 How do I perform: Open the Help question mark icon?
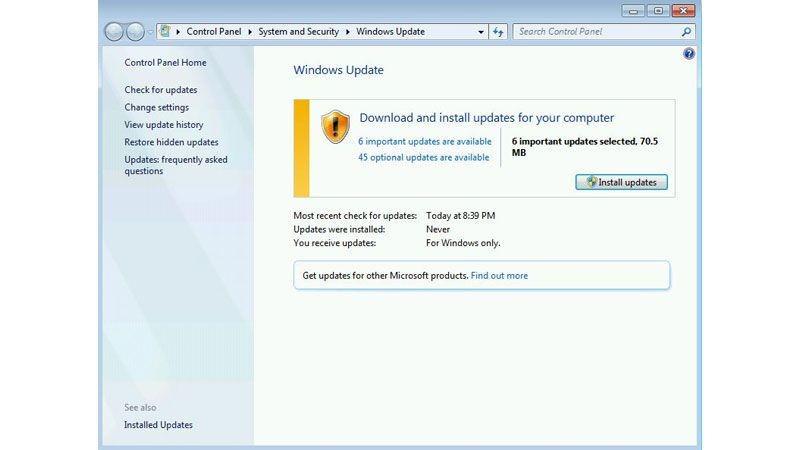pos(689,54)
